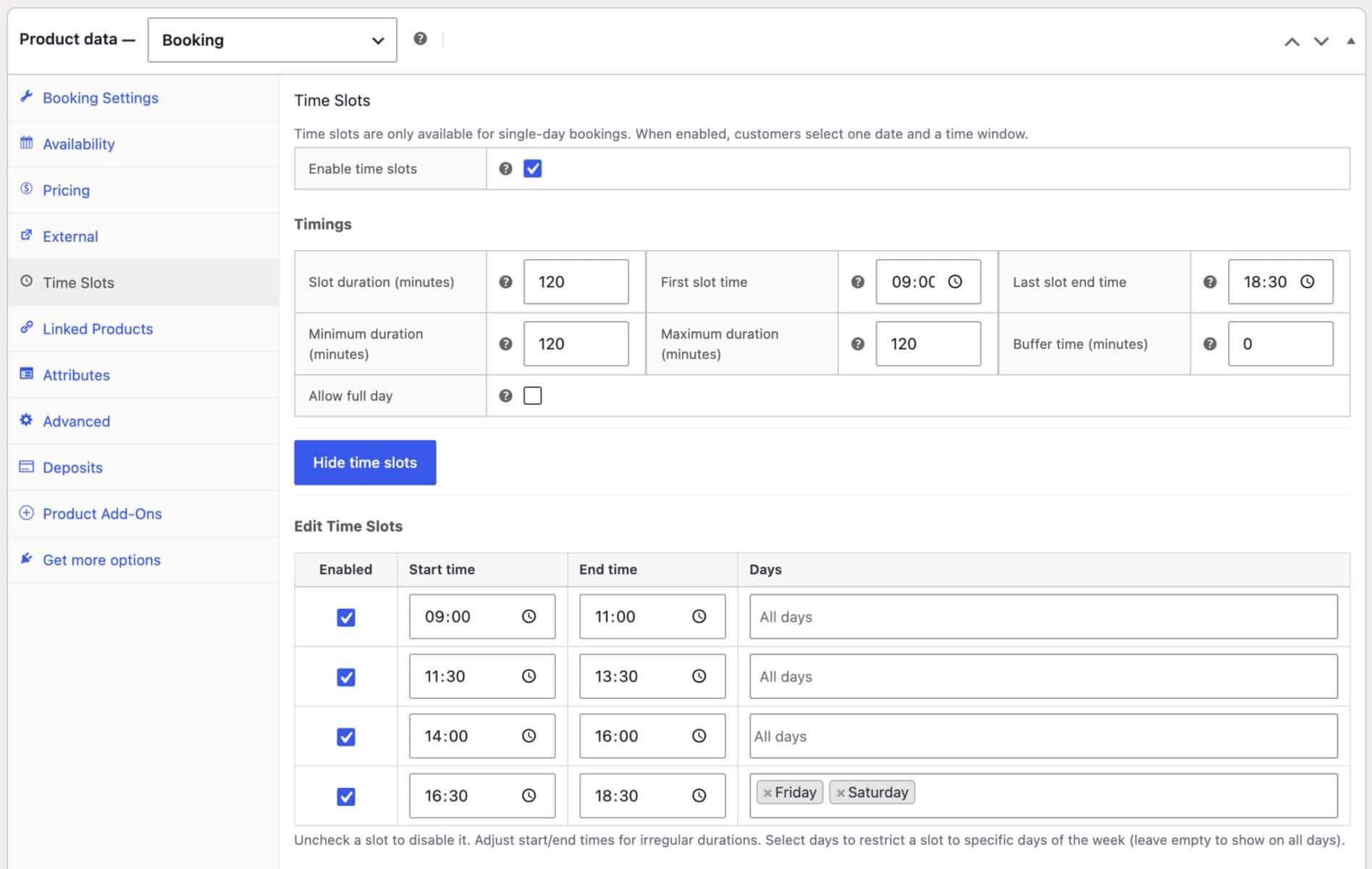Click help icon for Enable time slots
This screenshot has height=869, width=1372.
point(505,169)
